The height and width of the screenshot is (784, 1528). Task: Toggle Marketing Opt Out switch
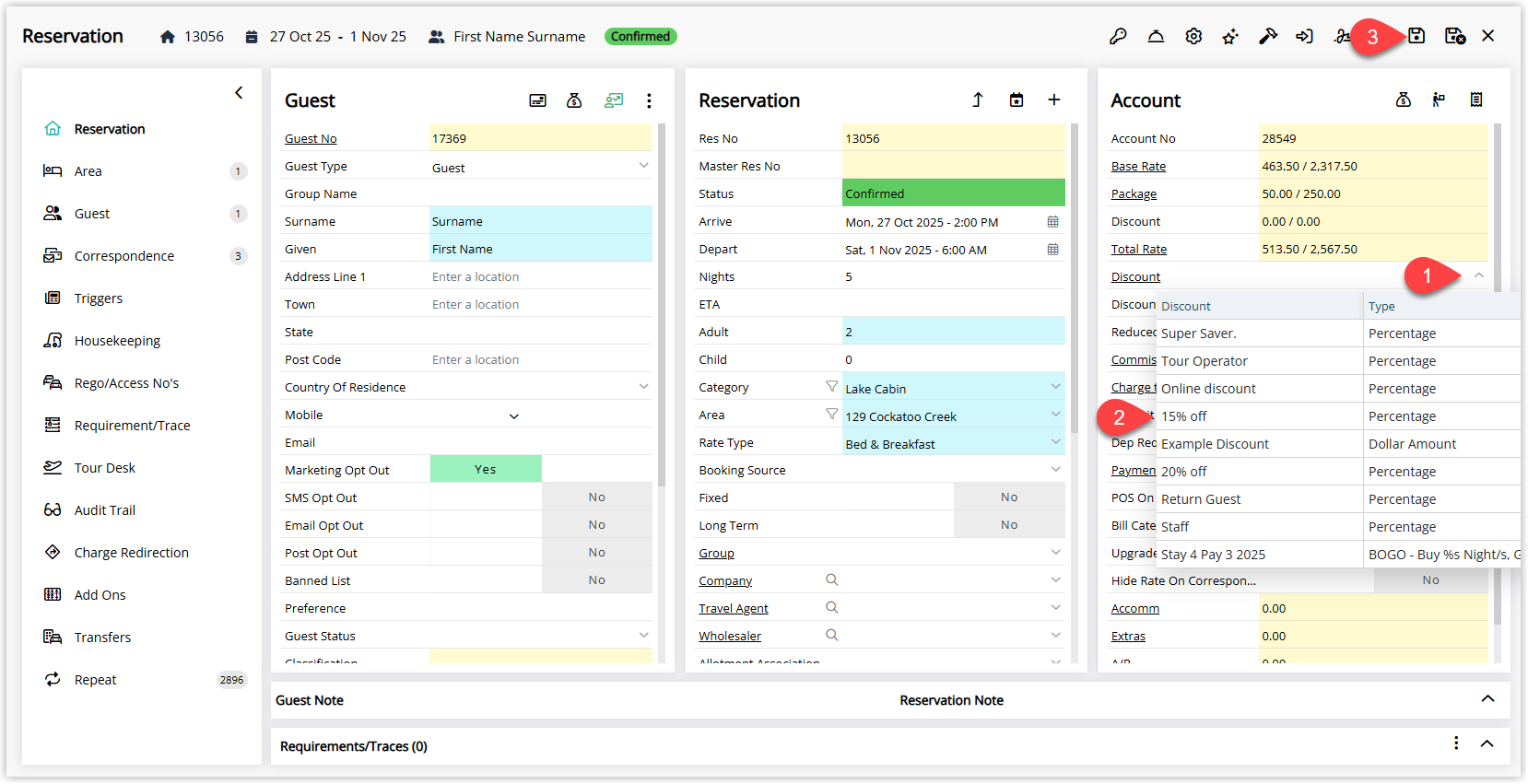pos(541,469)
